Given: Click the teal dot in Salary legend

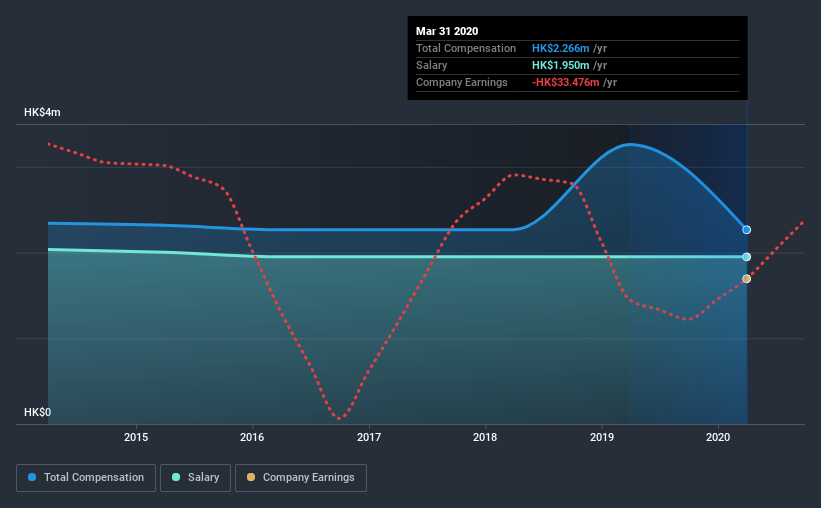Looking at the screenshot, I should (x=176, y=477).
